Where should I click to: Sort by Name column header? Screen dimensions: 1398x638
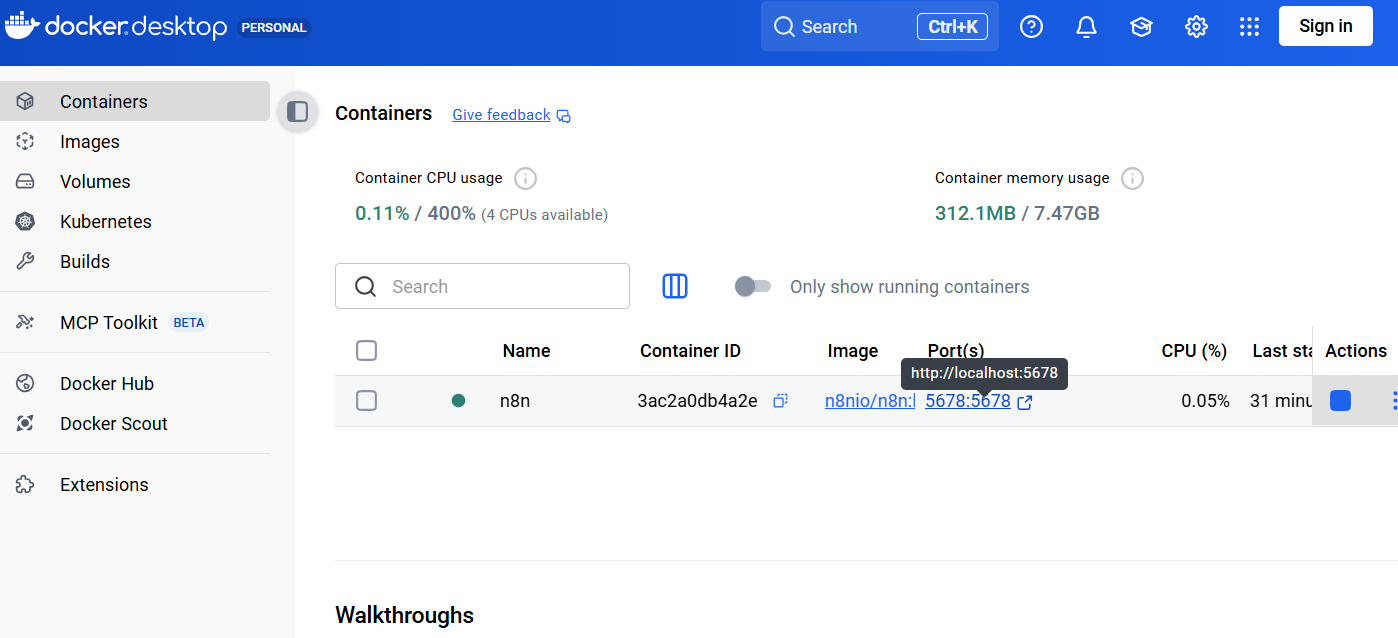526,351
